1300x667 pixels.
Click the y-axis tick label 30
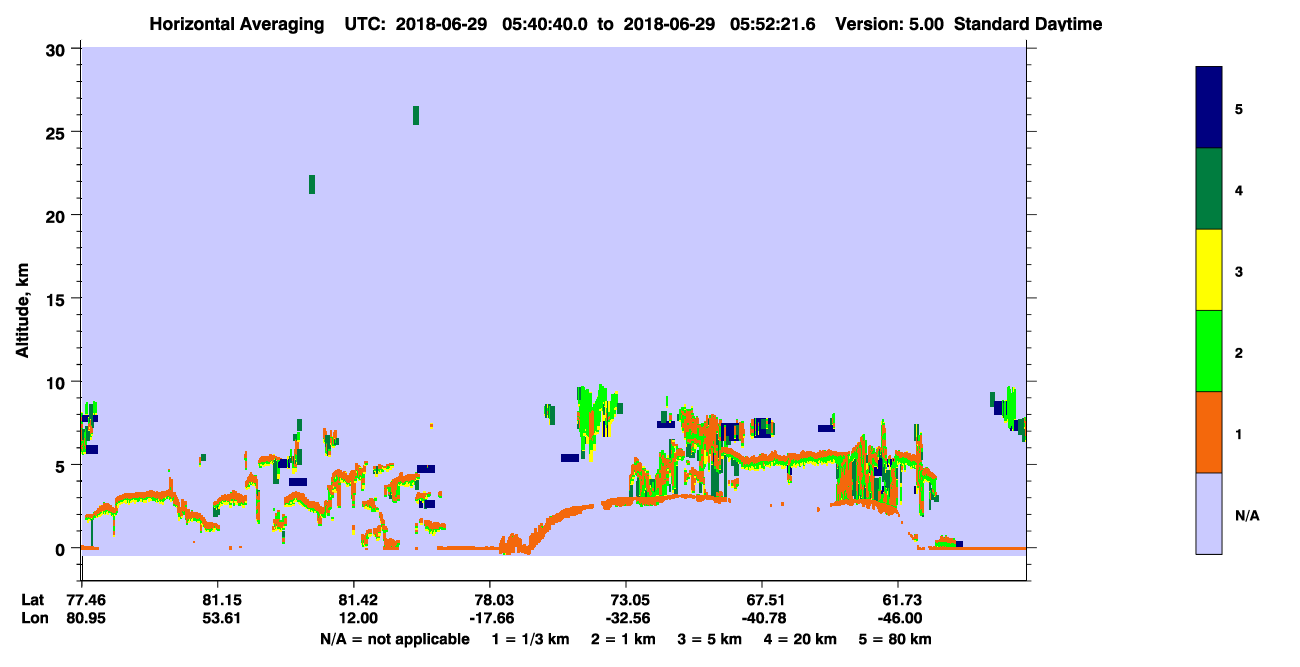click(x=58, y=50)
